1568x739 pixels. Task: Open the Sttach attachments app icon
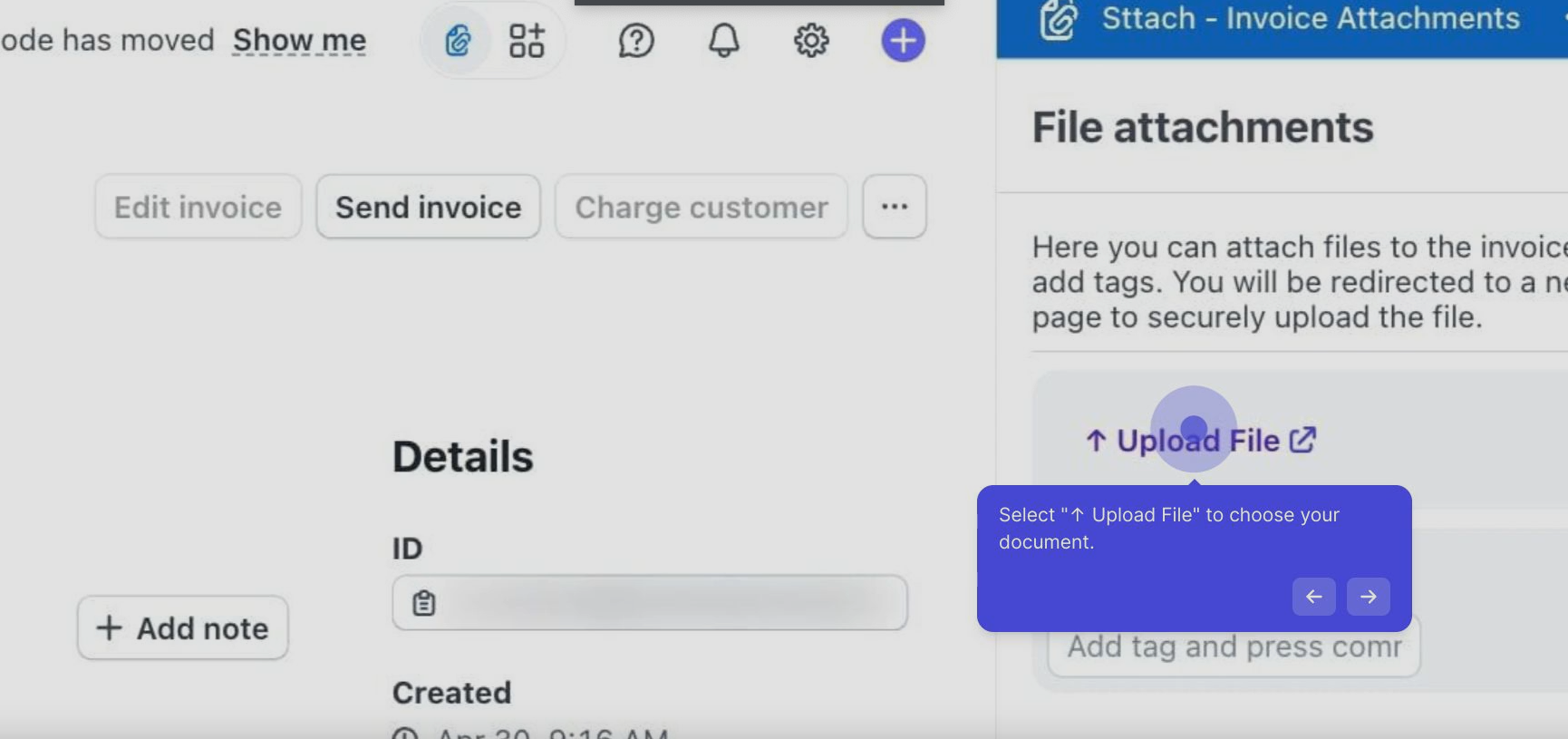point(459,41)
